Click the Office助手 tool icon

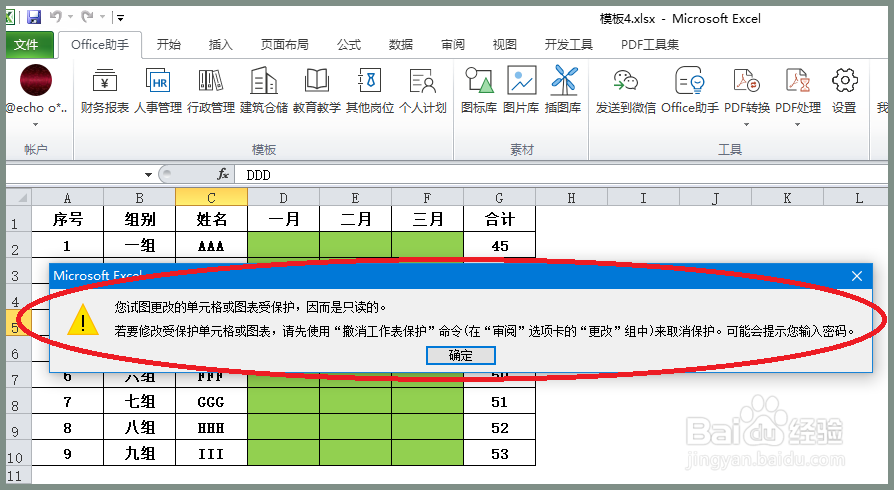tap(689, 90)
